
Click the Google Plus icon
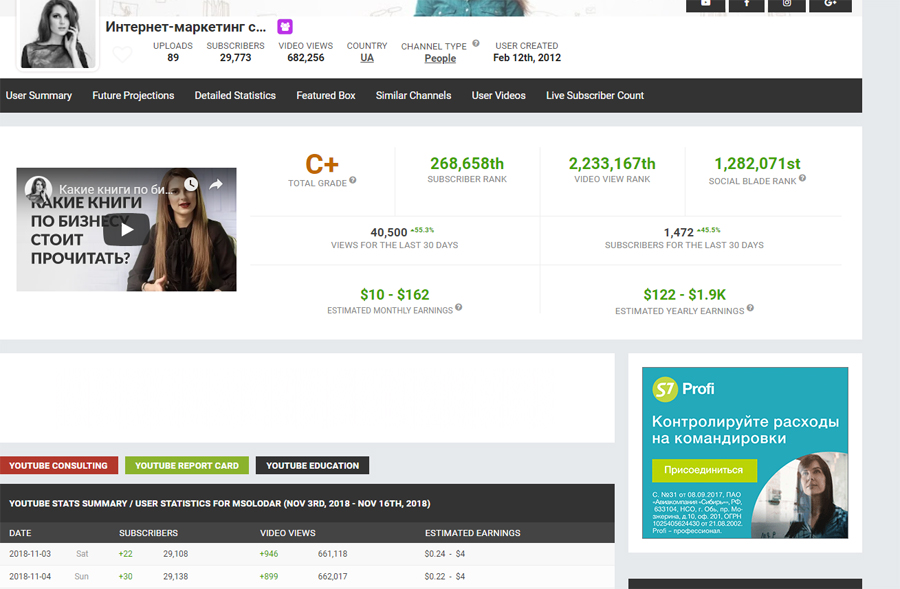(x=830, y=5)
